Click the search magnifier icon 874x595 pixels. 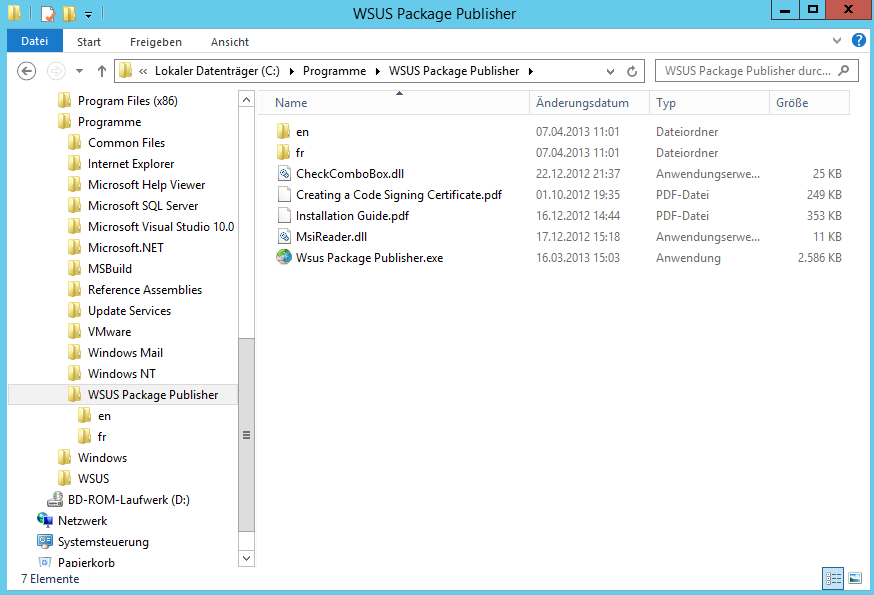[x=844, y=70]
